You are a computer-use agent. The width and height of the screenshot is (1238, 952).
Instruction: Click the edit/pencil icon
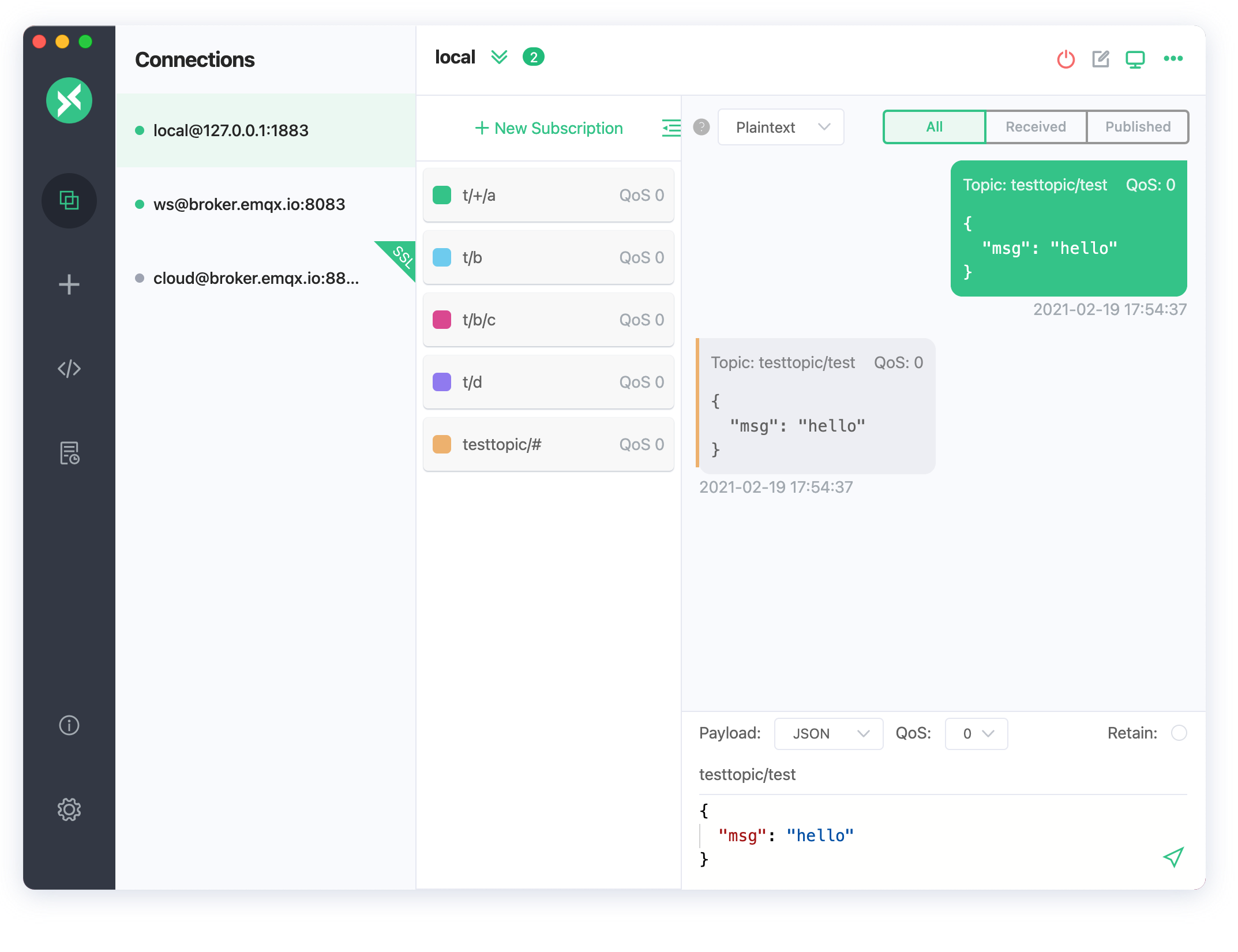pos(1101,58)
